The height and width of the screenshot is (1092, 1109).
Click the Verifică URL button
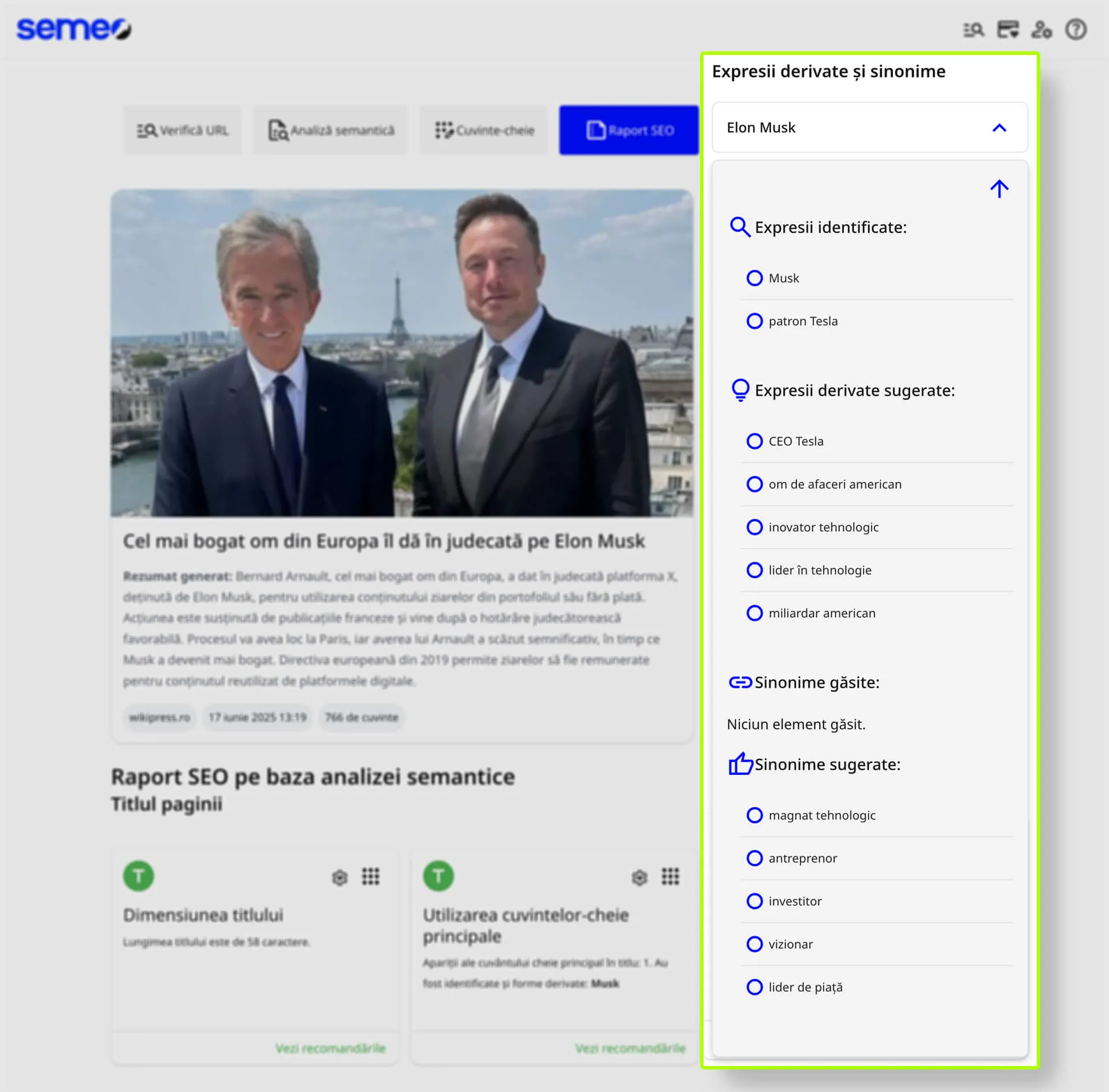183,131
